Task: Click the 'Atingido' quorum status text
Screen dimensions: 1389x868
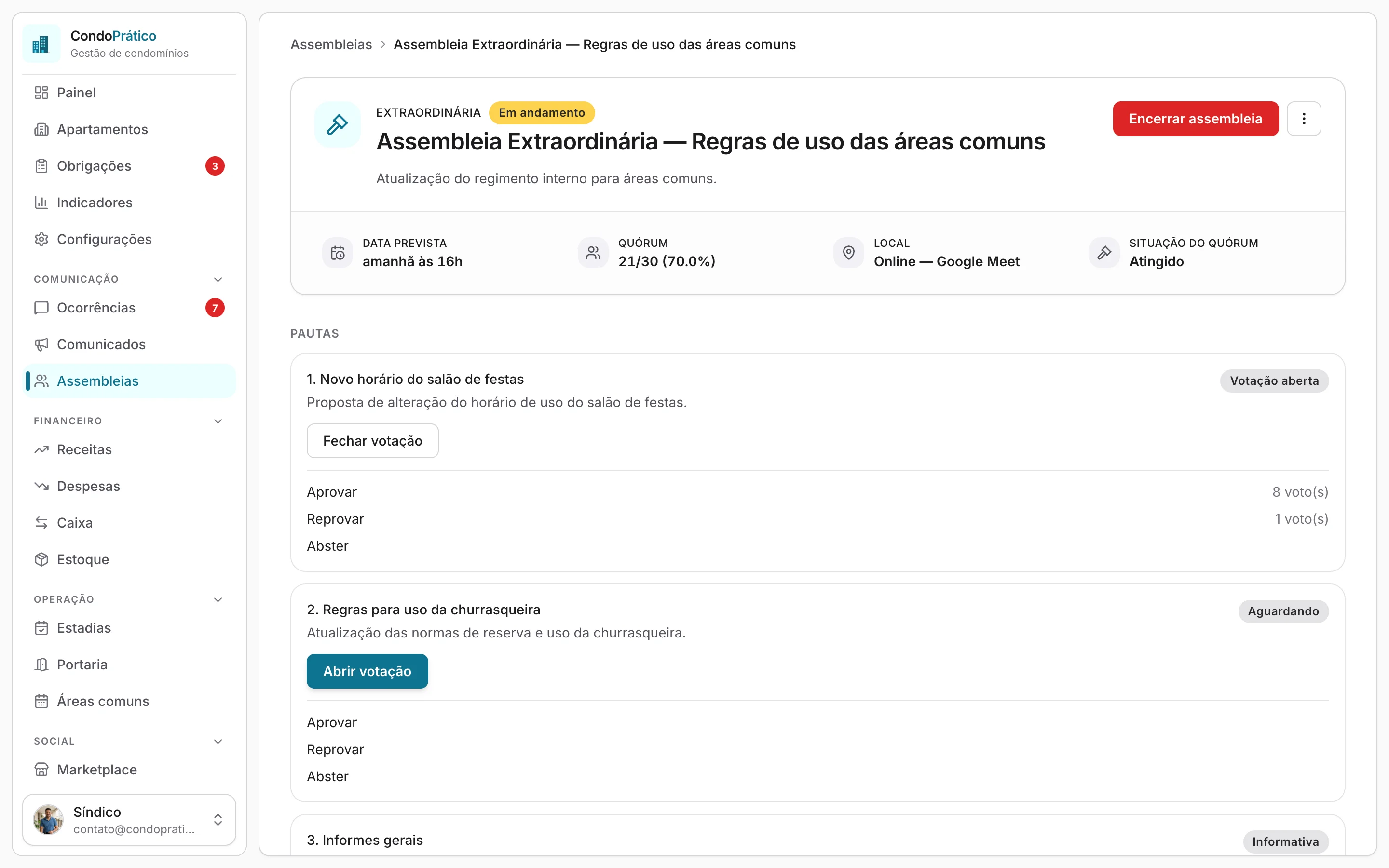Action: click(x=1157, y=261)
